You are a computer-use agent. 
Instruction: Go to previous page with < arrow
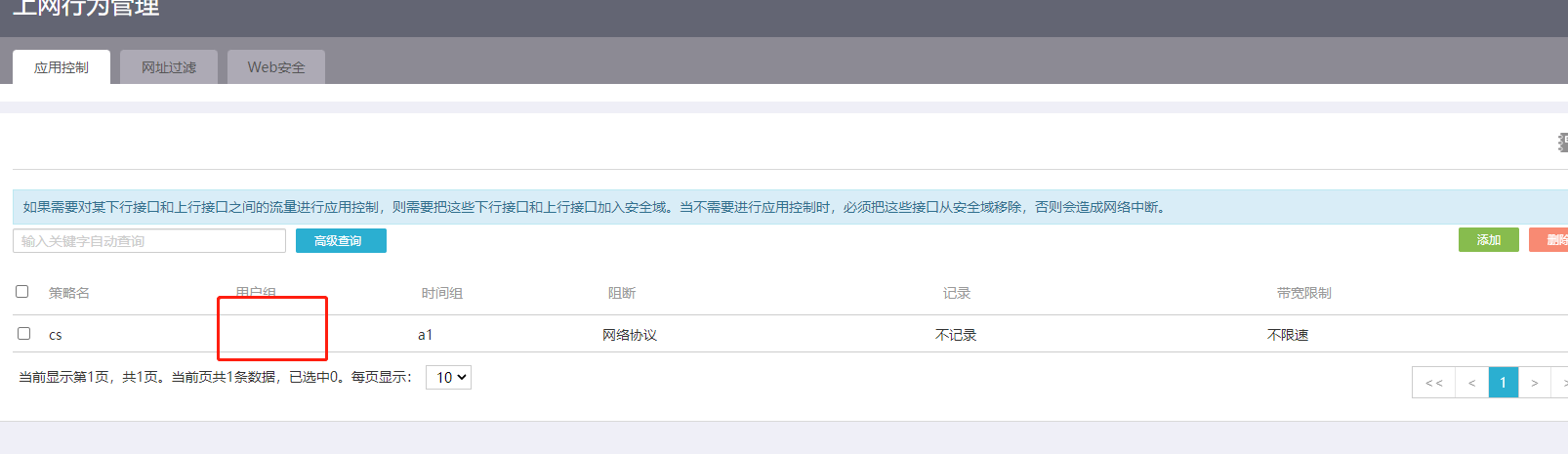tap(1471, 383)
